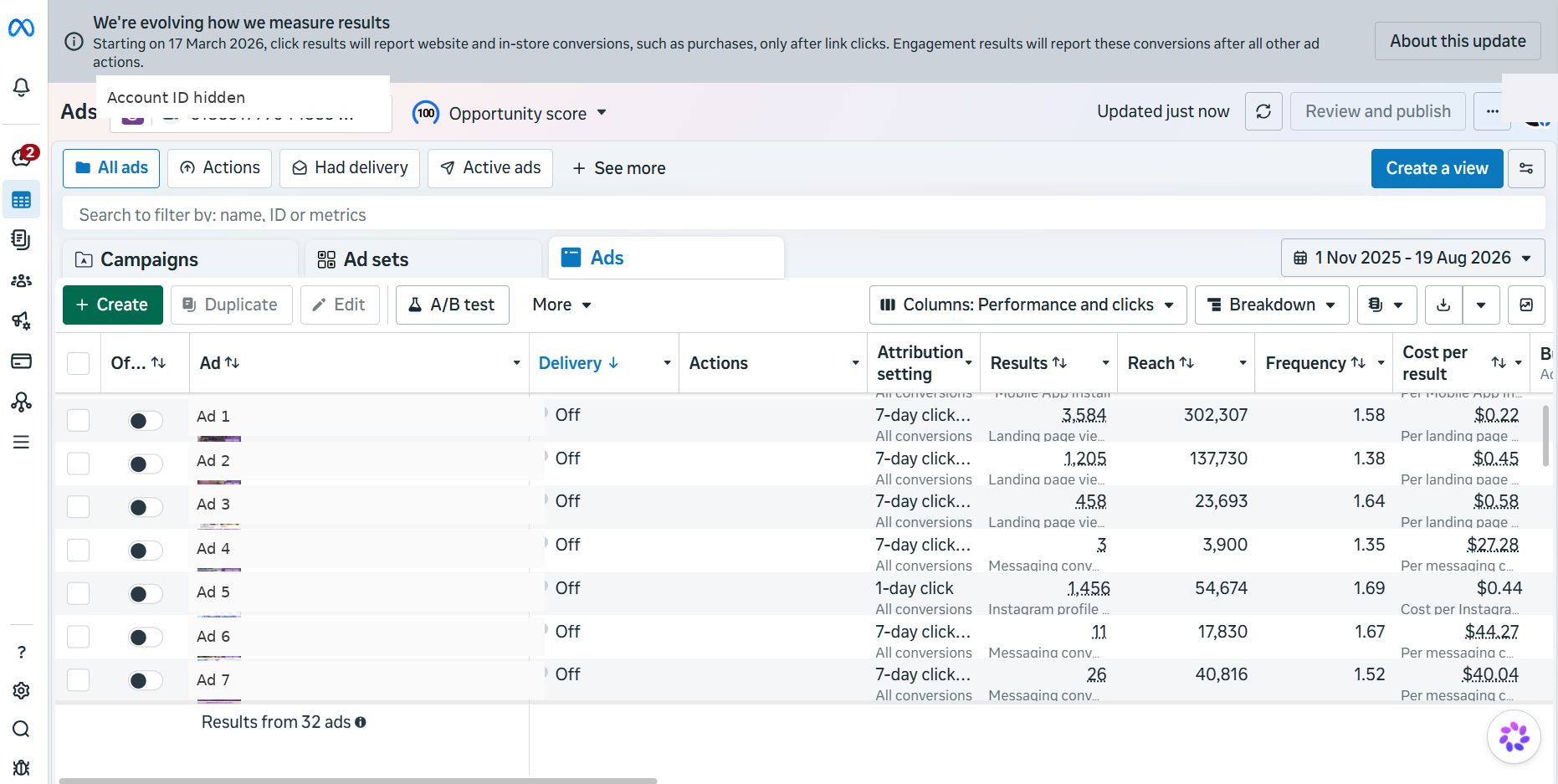Click the green Create button

113,305
